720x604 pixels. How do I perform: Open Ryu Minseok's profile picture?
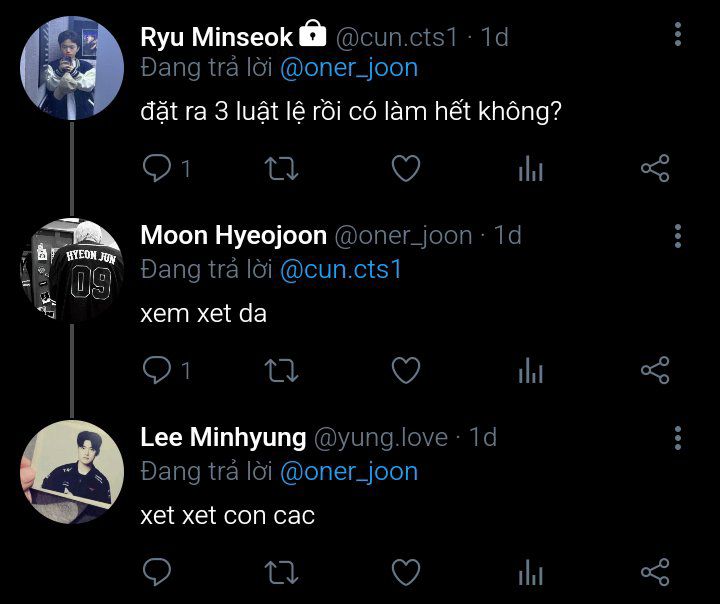[72, 68]
